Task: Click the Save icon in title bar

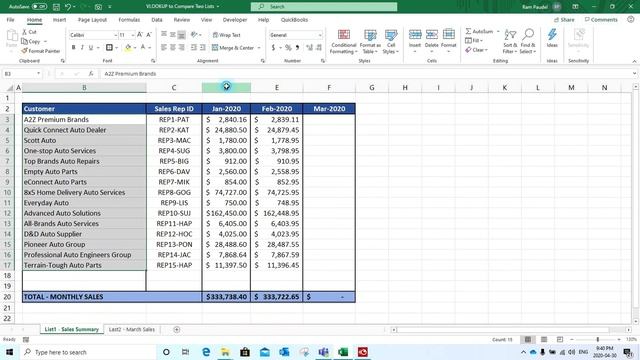Action: click(56, 7)
